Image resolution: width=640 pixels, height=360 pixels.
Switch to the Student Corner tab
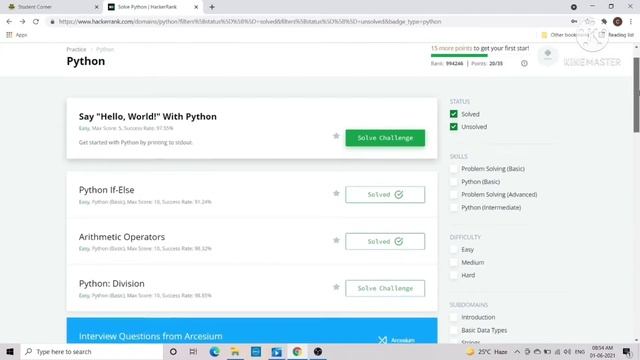click(x=53, y=7)
